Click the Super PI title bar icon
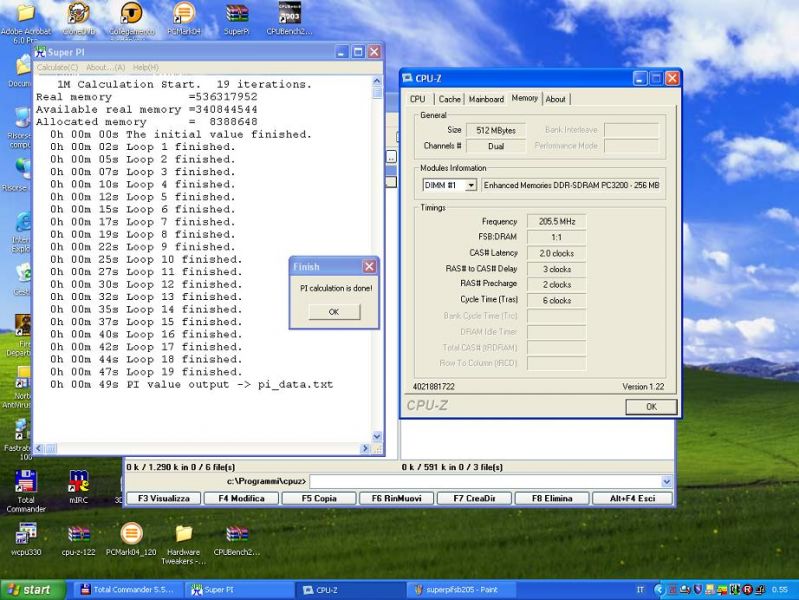This screenshot has width=799, height=600. [x=40, y=52]
